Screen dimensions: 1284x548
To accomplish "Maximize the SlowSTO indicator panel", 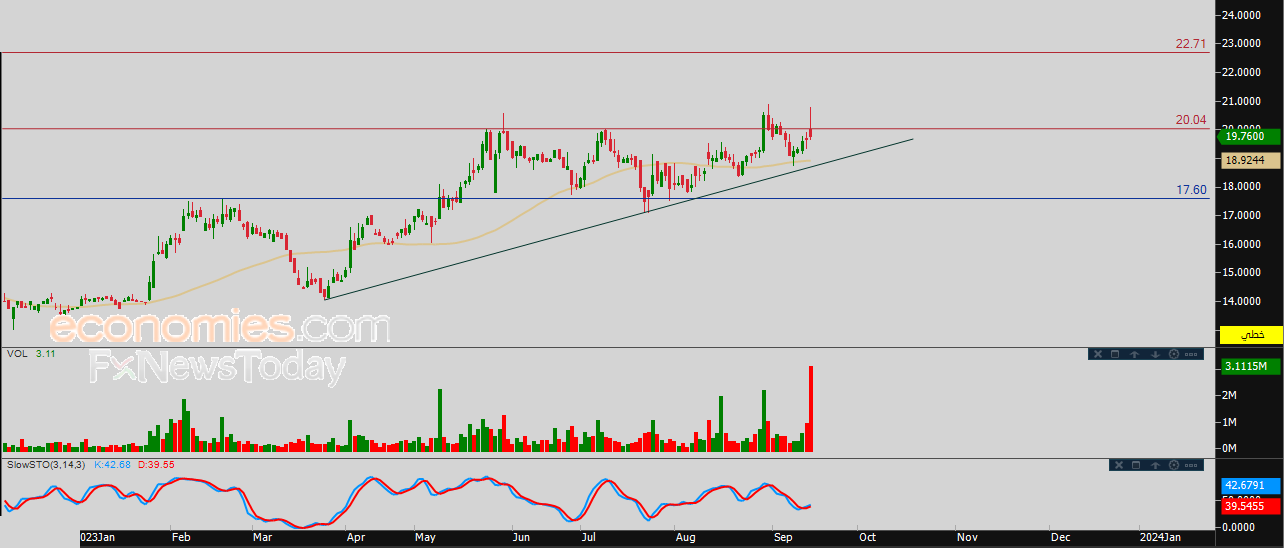I will [x=1136, y=465].
